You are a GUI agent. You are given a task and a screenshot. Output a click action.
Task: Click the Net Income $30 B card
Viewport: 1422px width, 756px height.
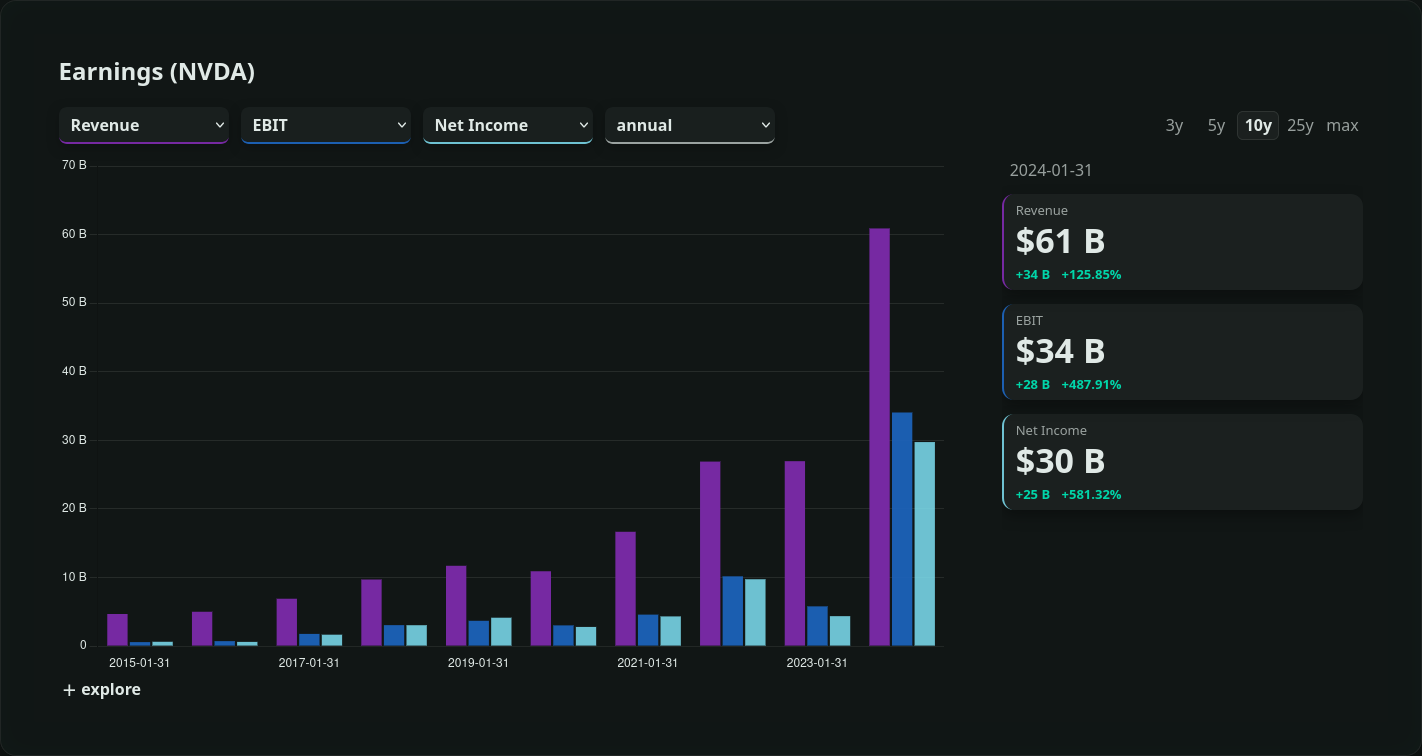coord(1182,462)
